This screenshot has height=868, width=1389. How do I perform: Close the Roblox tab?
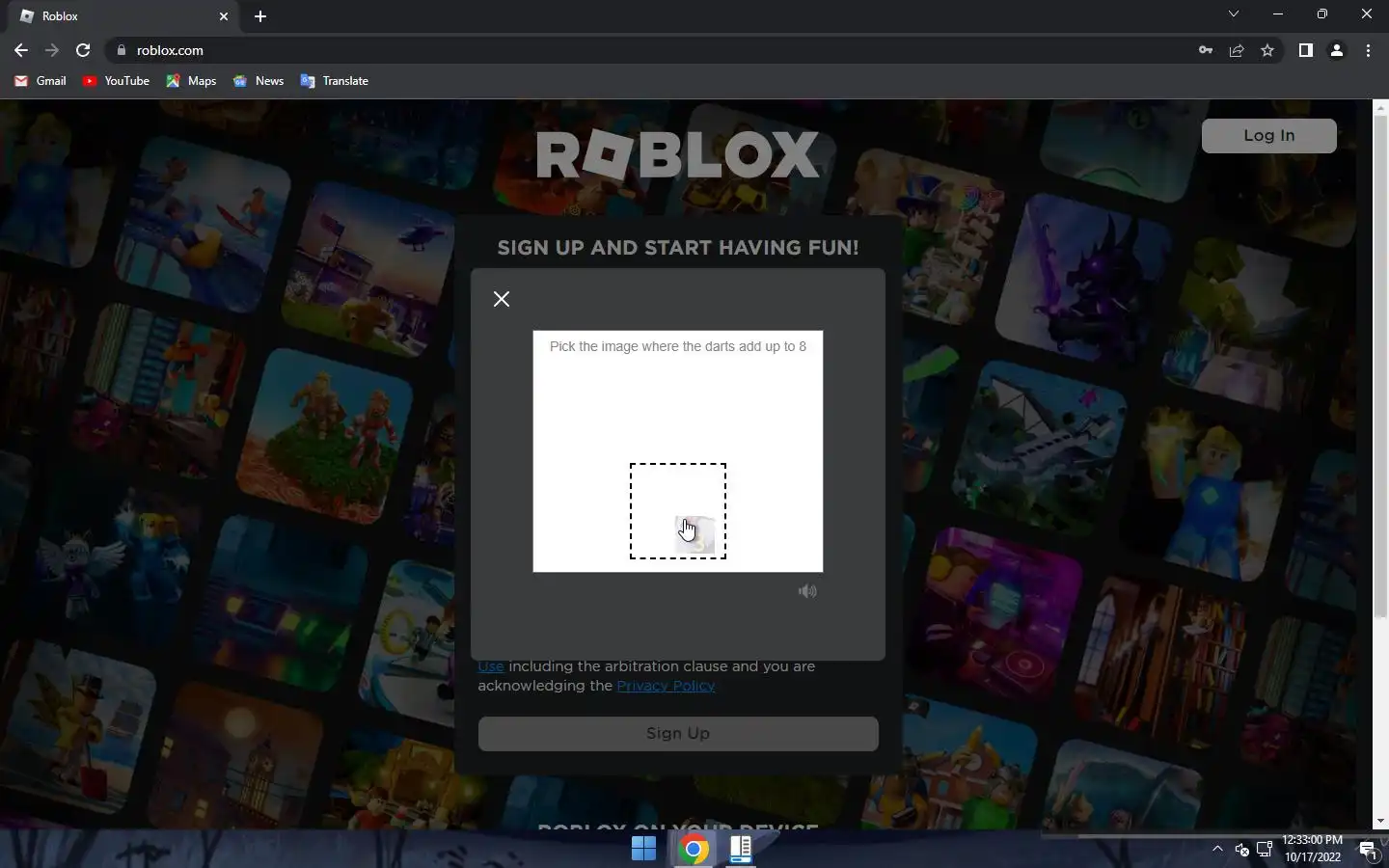224,16
